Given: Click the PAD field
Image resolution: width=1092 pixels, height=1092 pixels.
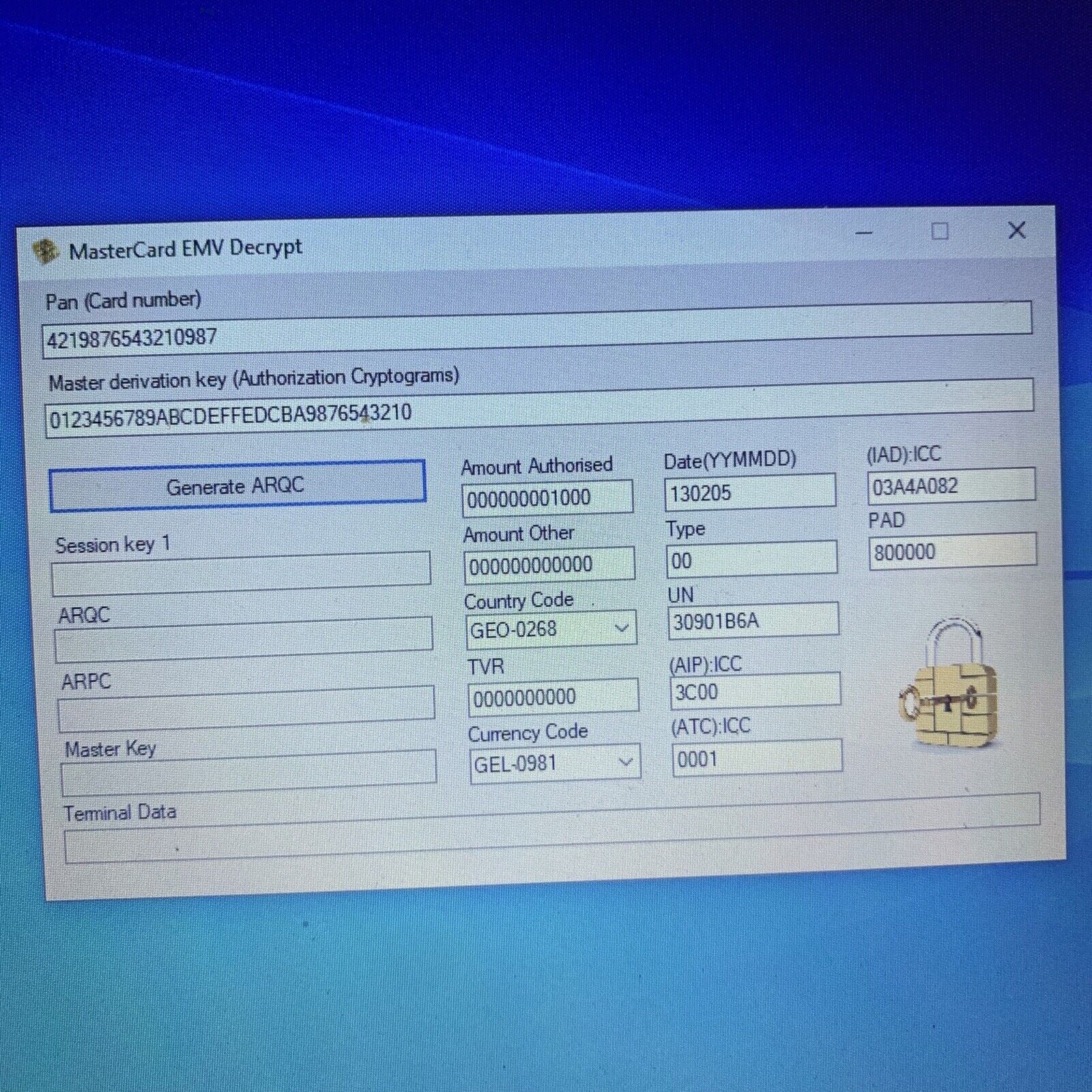Looking at the screenshot, I should [x=952, y=551].
